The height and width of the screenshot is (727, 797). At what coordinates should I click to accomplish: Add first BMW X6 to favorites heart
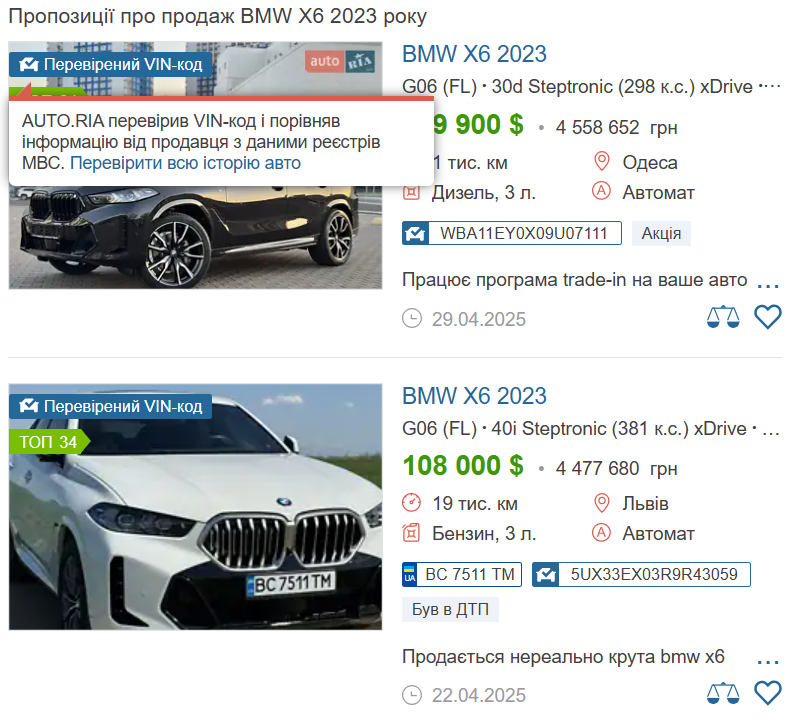click(768, 317)
